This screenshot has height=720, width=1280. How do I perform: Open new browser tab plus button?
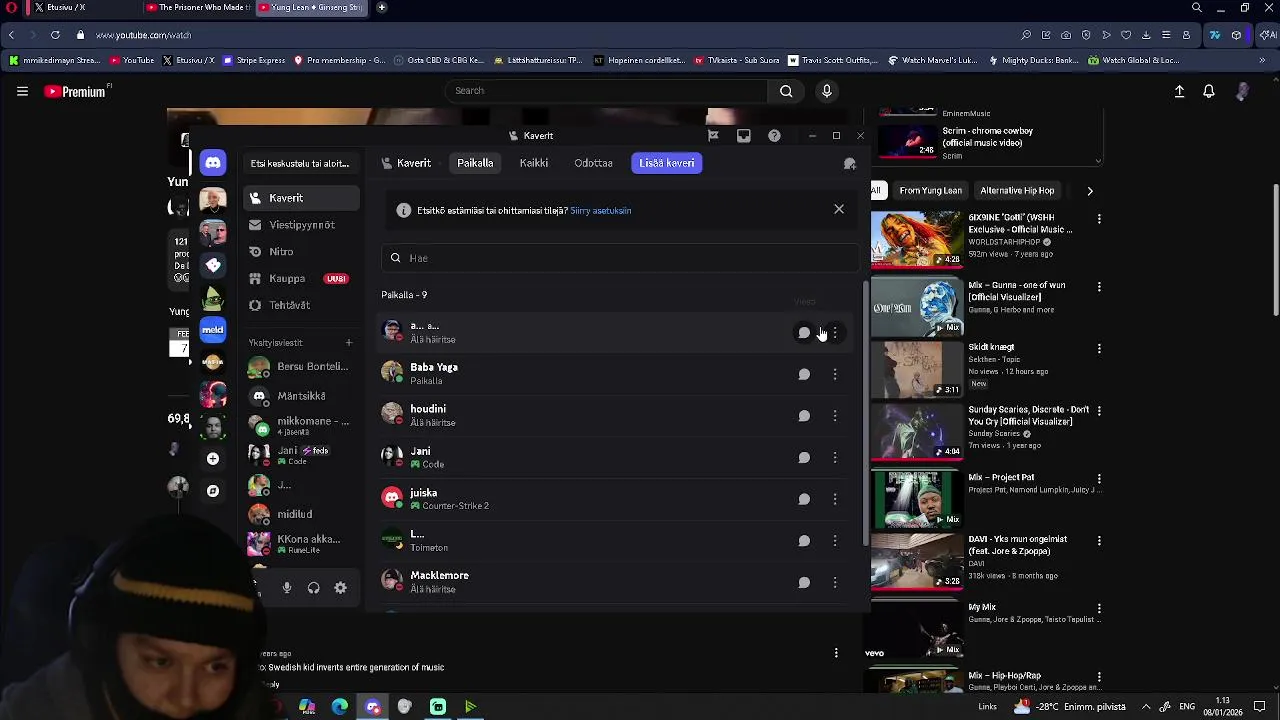coord(381,7)
